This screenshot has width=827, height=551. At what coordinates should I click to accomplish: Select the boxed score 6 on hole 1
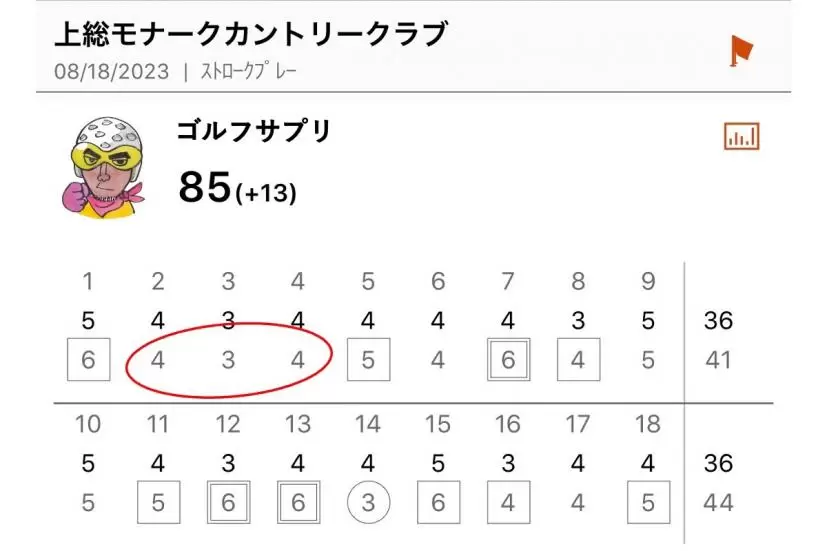[88, 360]
